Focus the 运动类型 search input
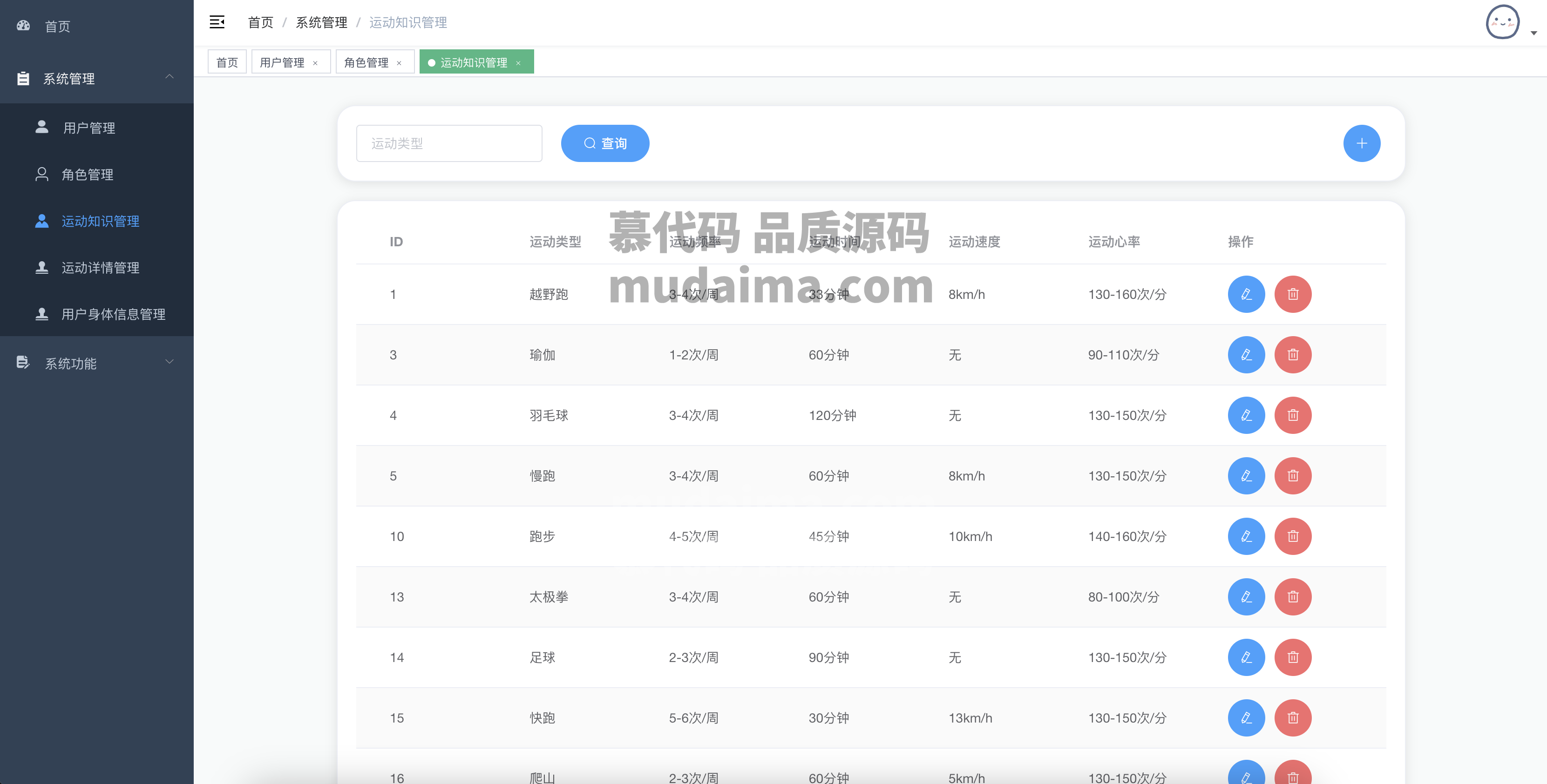1547x784 pixels. [448, 143]
